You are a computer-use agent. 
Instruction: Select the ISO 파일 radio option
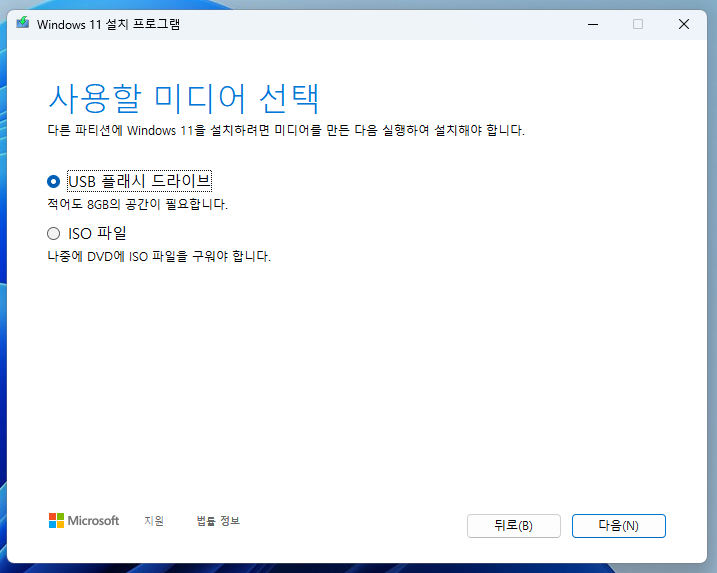[x=54, y=234]
